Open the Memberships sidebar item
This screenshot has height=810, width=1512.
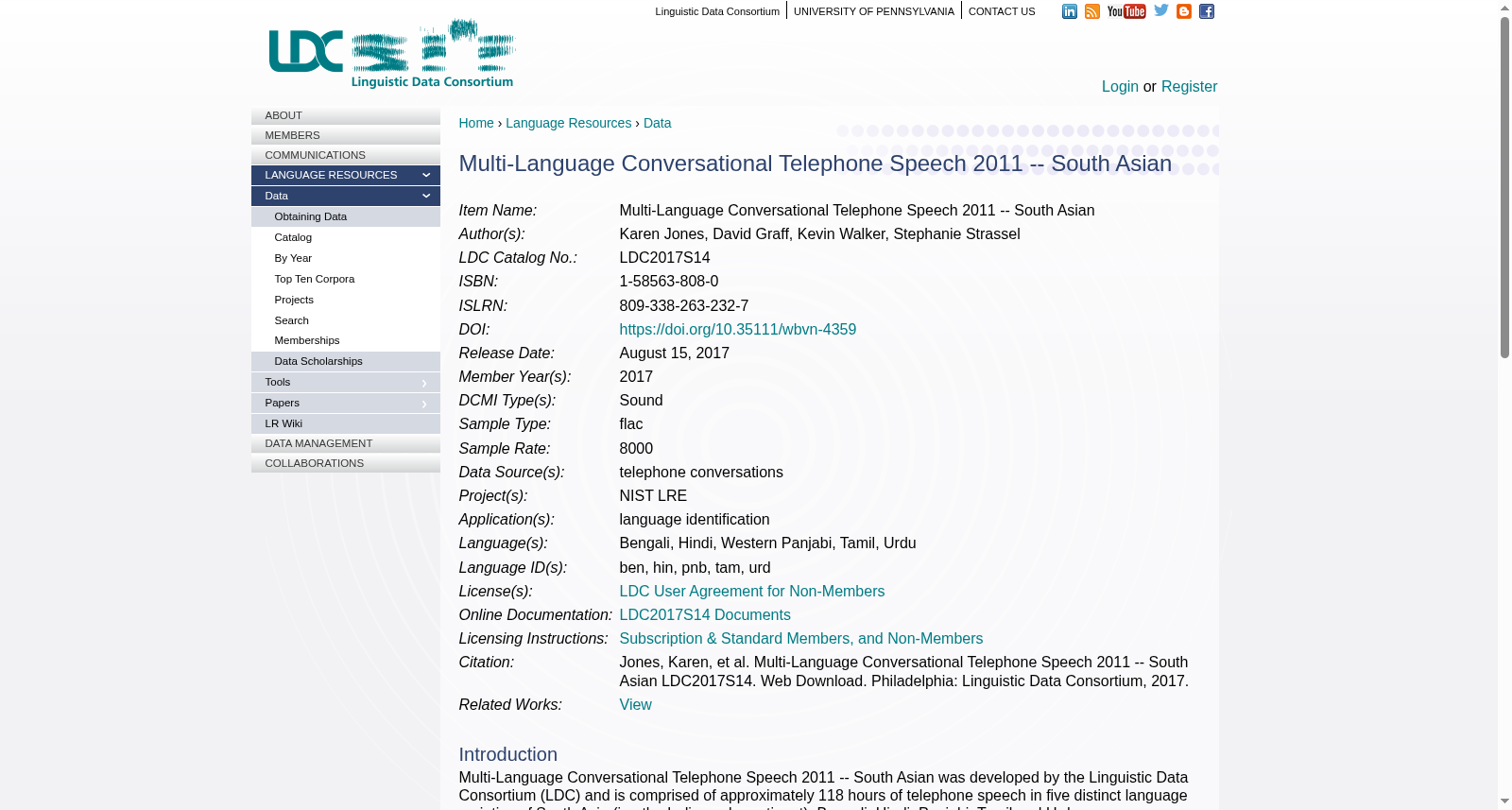tap(346, 340)
